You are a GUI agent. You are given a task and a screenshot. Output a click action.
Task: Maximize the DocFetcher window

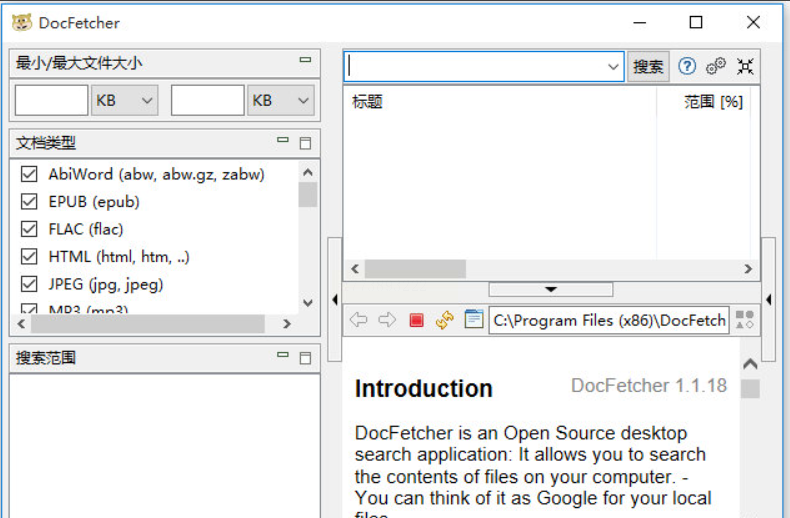tap(696, 22)
